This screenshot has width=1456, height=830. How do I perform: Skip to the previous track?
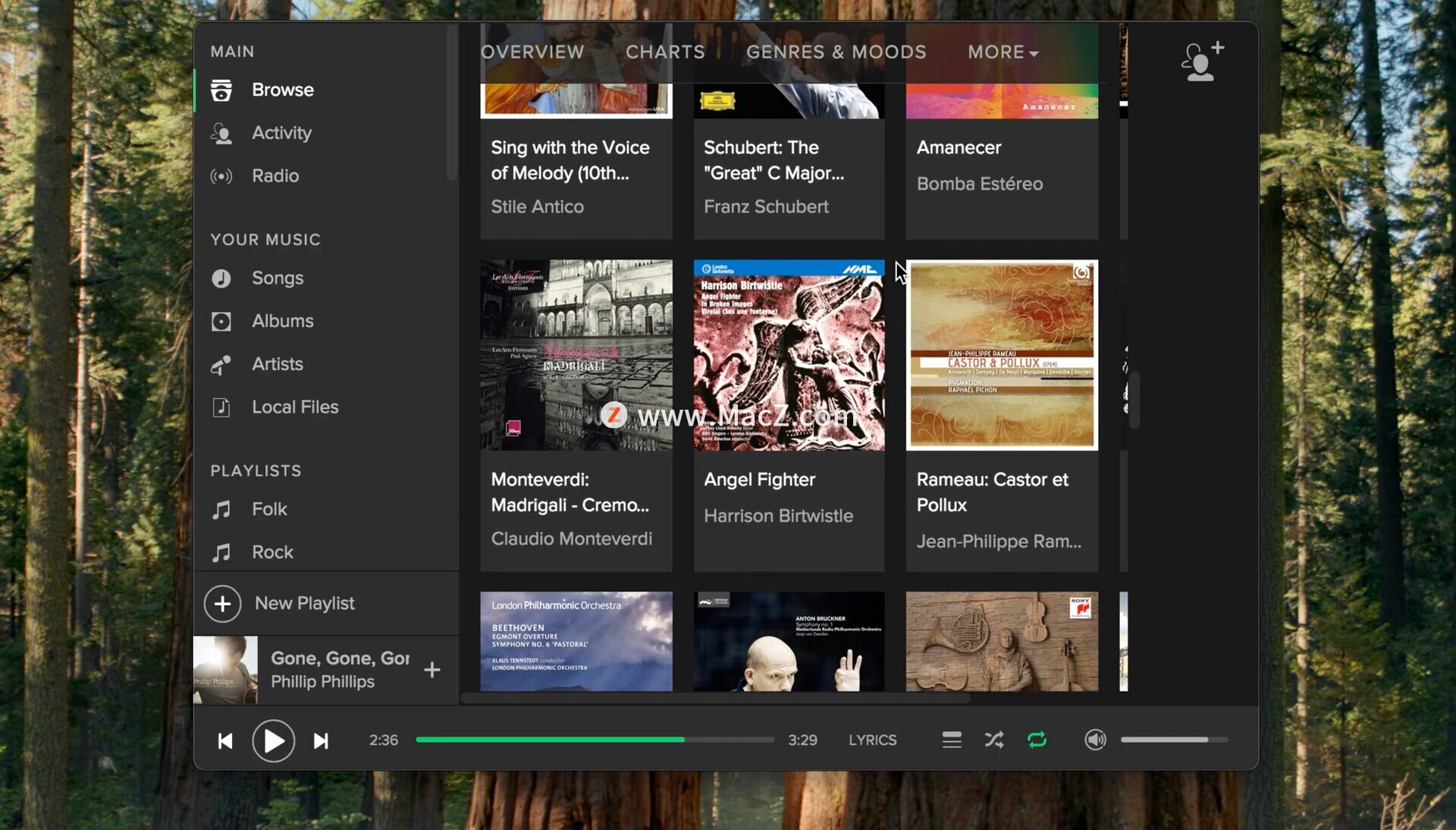(x=225, y=741)
